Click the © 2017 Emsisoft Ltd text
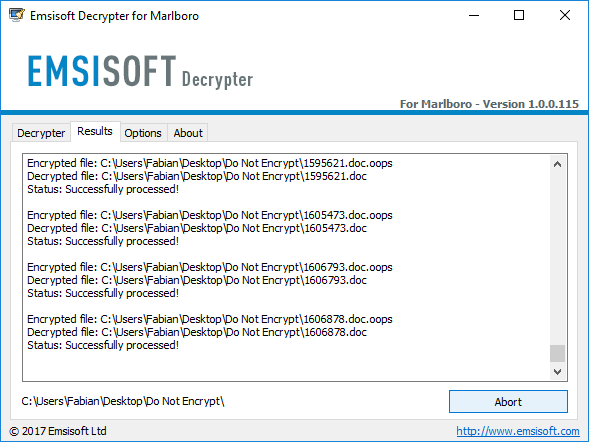Image resolution: width=589 pixels, height=442 pixels. coord(58,431)
